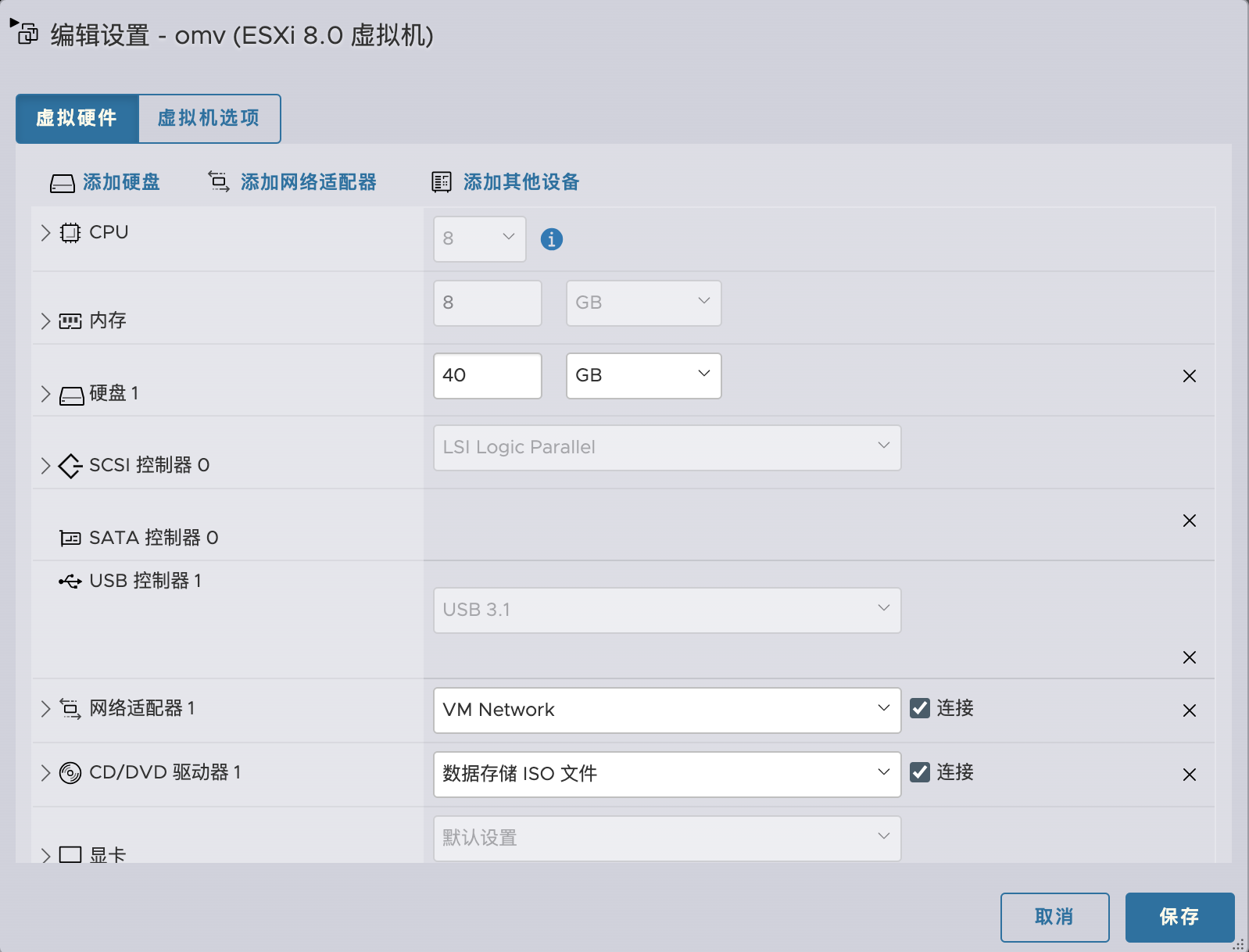Screen dimensions: 1249x952
Task: Click the add other device icon
Action: click(442, 182)
